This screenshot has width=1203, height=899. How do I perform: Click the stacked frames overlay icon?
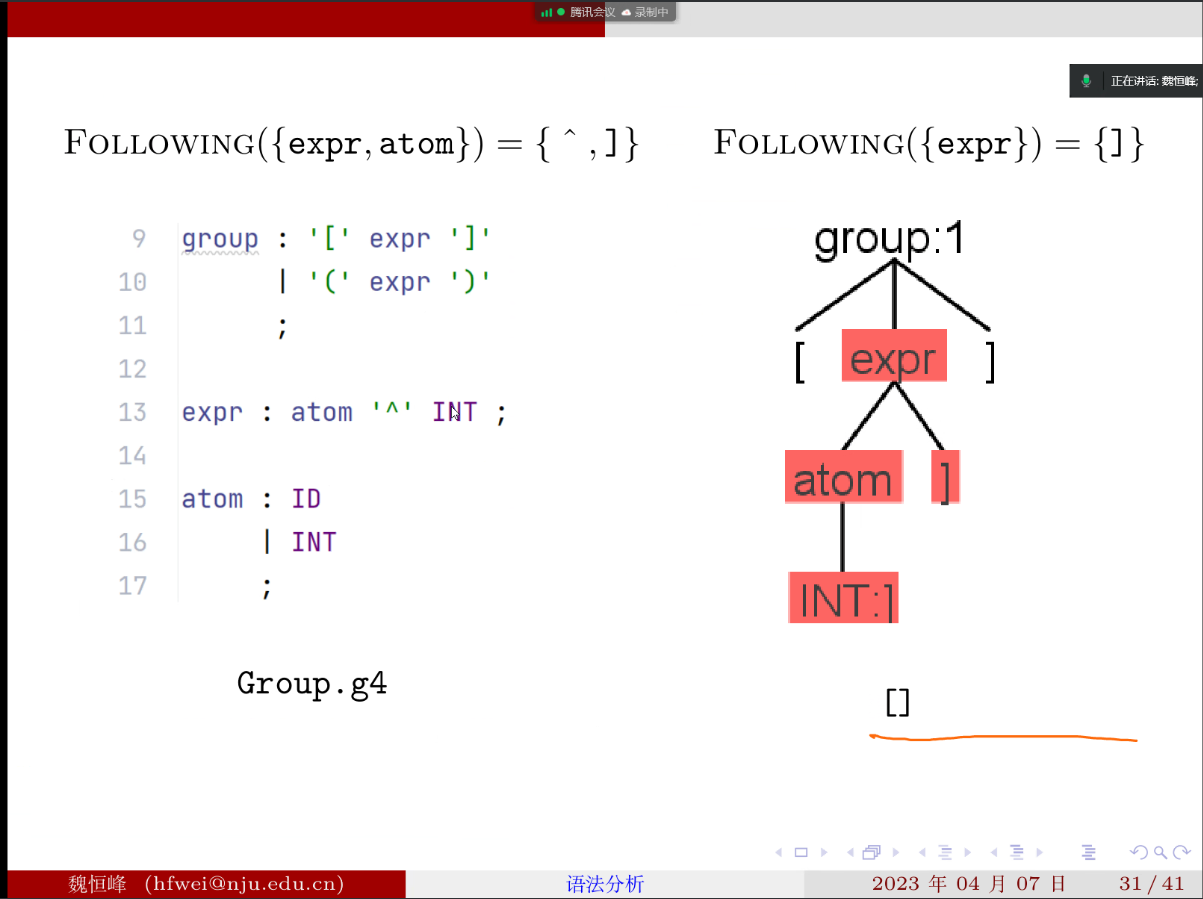click(872, 852)
